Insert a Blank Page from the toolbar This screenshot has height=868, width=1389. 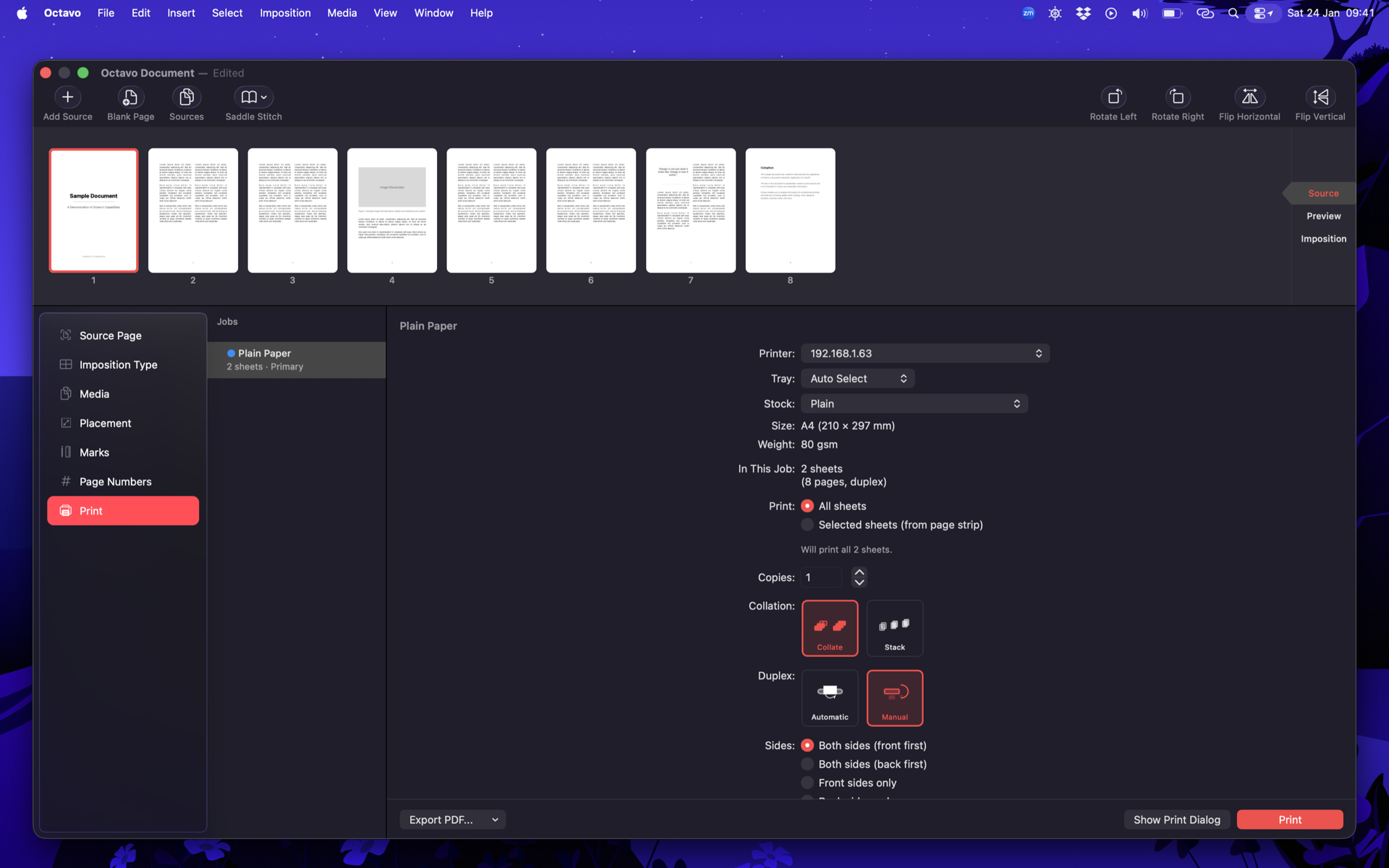pos(130,97)
